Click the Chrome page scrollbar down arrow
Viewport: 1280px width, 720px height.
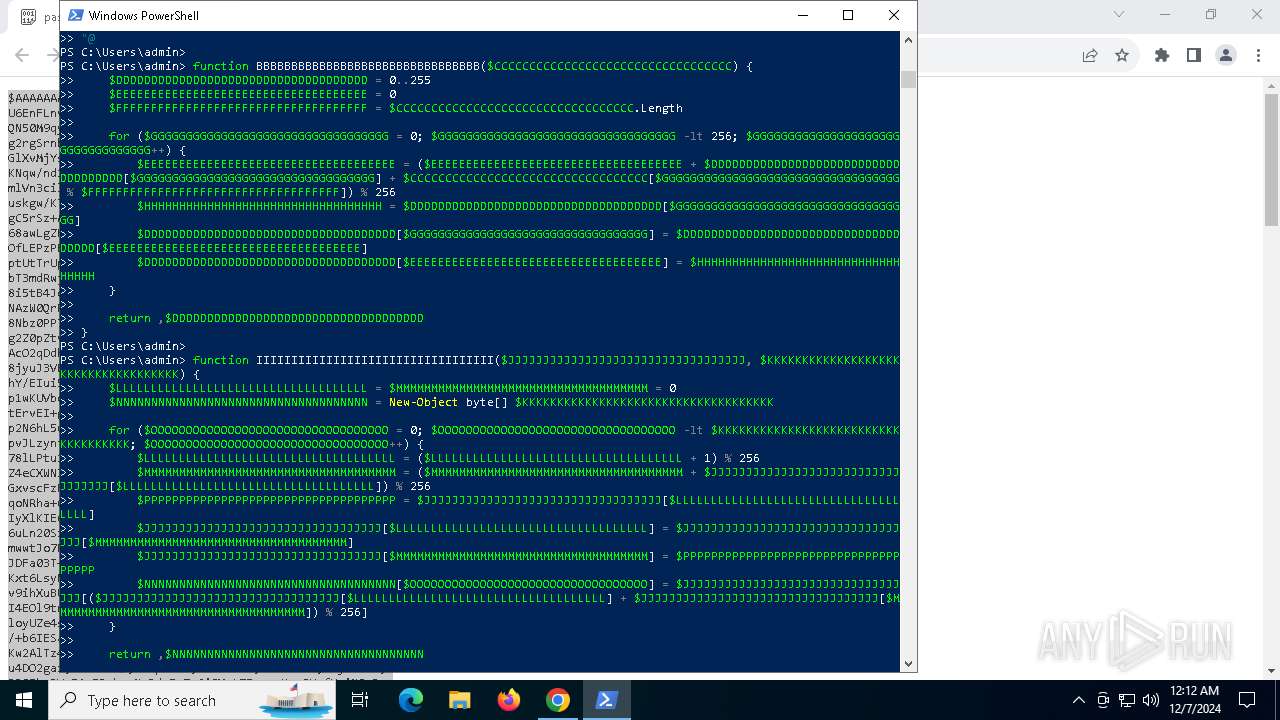click(x=1271, y=671)
